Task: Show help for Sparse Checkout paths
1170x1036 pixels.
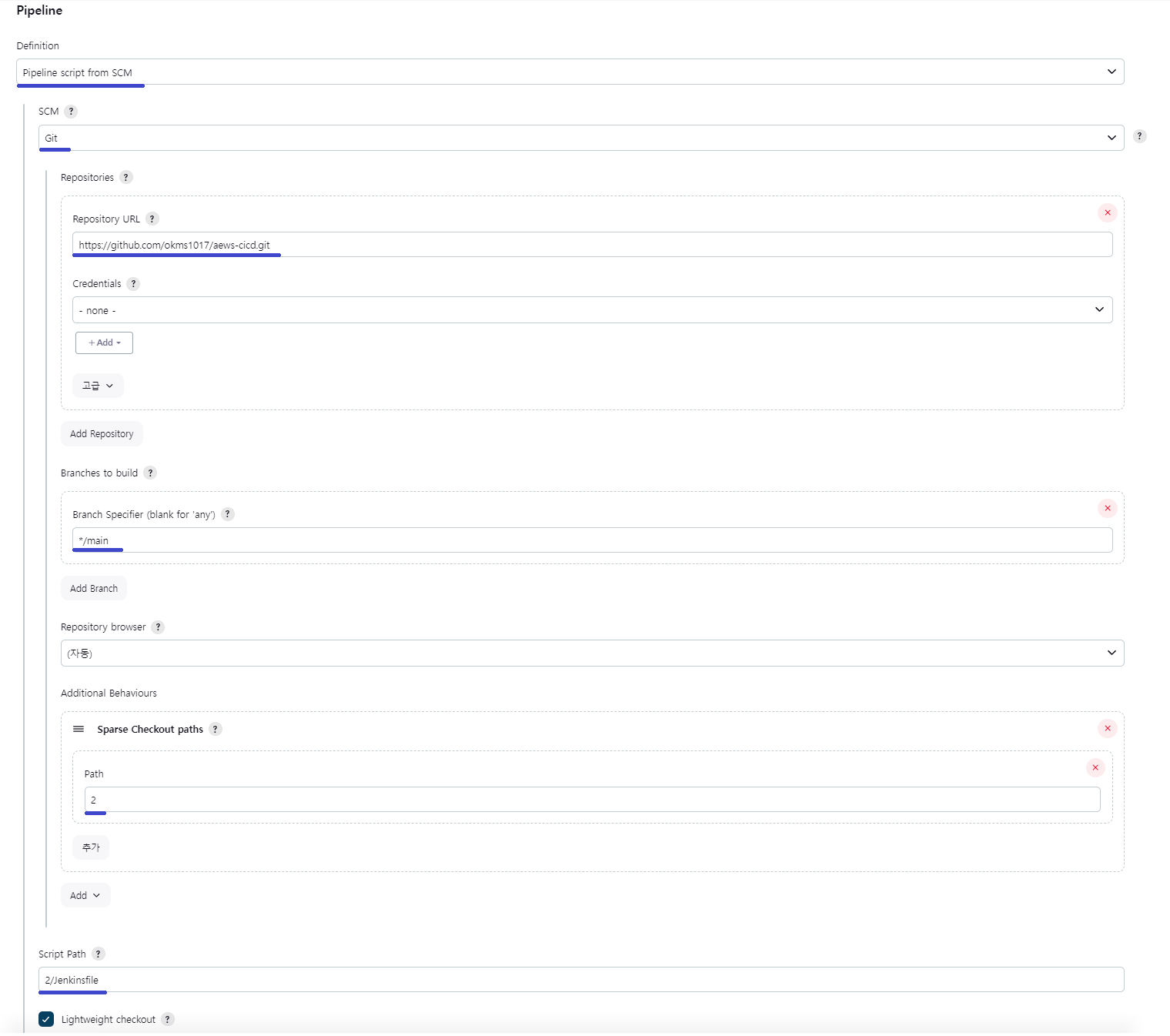Action: 216,730
